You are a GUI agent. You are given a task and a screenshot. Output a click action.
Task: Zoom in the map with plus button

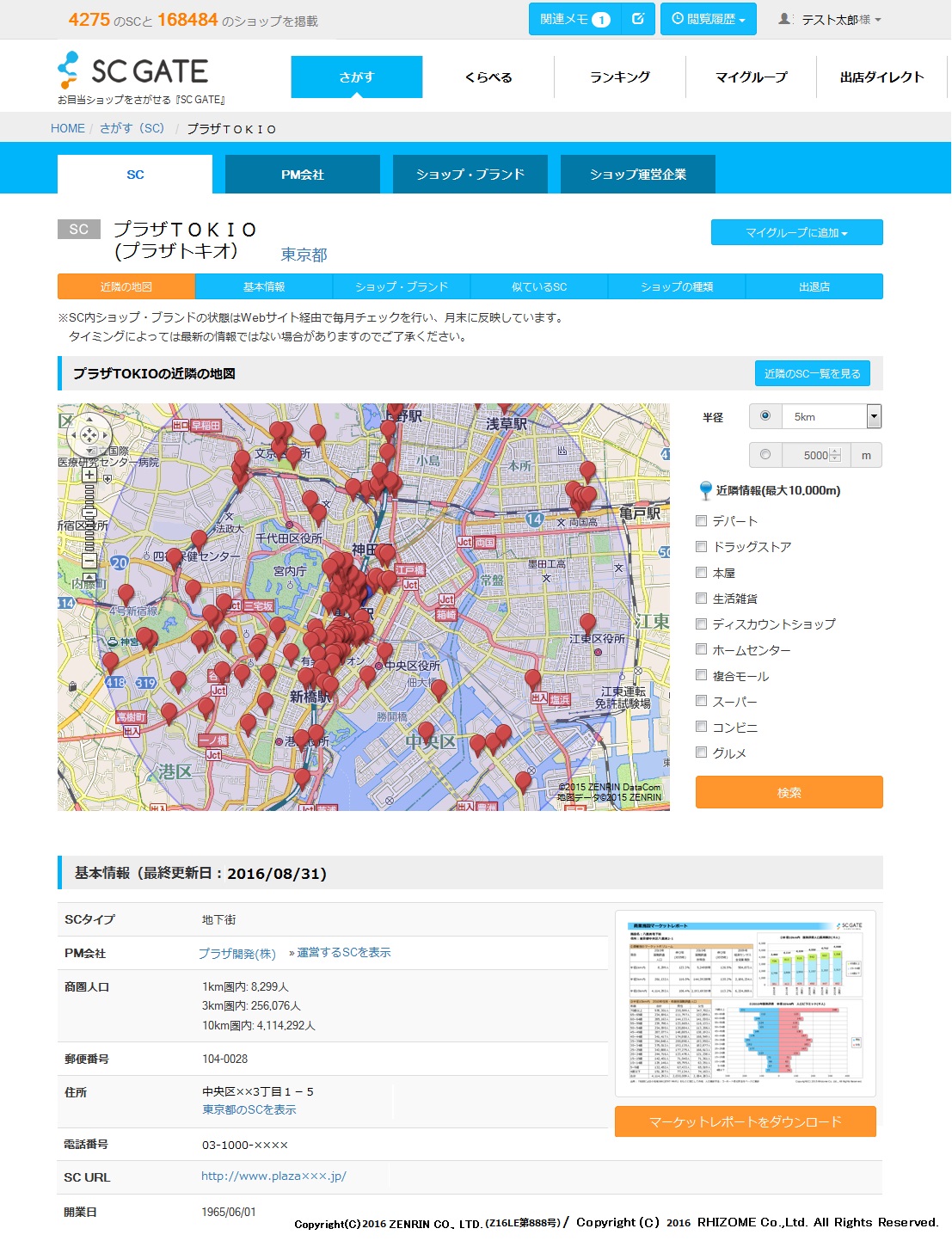click(x=89, y=475)
